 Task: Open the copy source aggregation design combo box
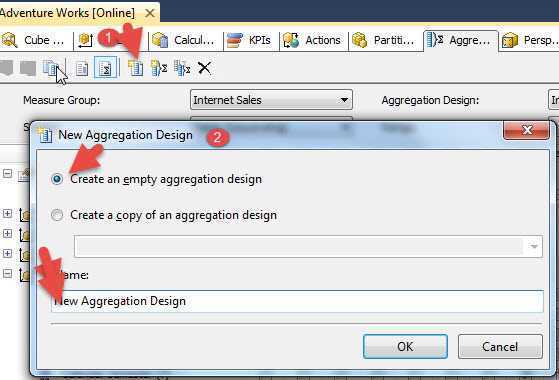(308, 246)
